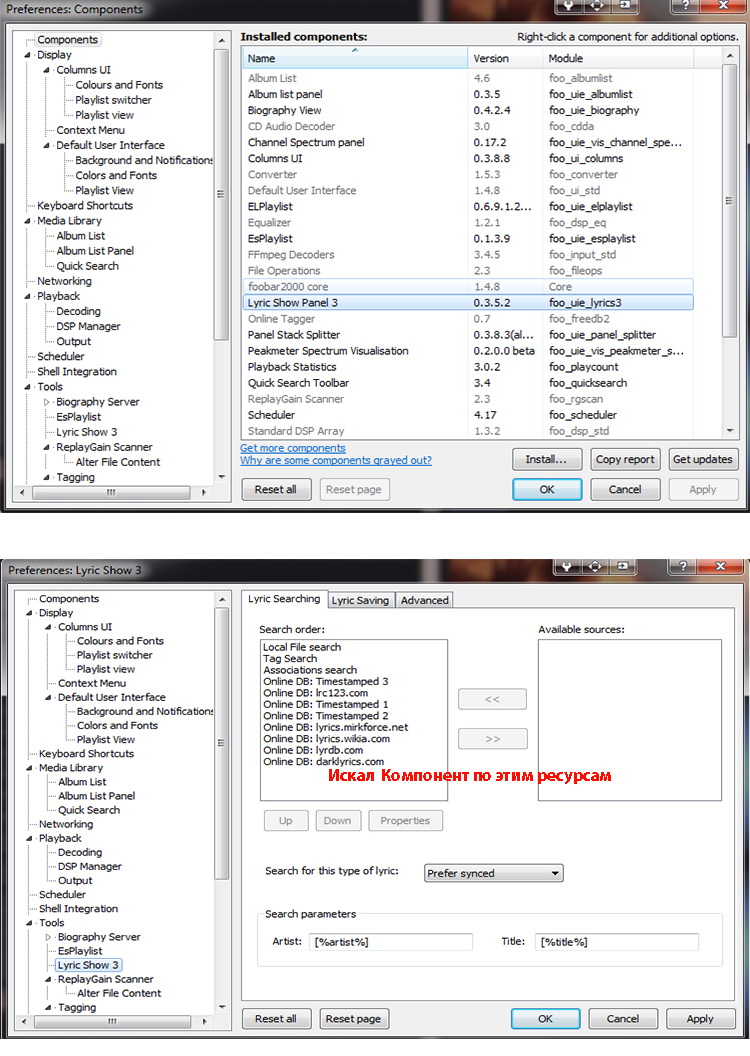Screen dimensions: 750x1056
Task: Open Alter File Content in Components window tree
Action: click(118, 463)
